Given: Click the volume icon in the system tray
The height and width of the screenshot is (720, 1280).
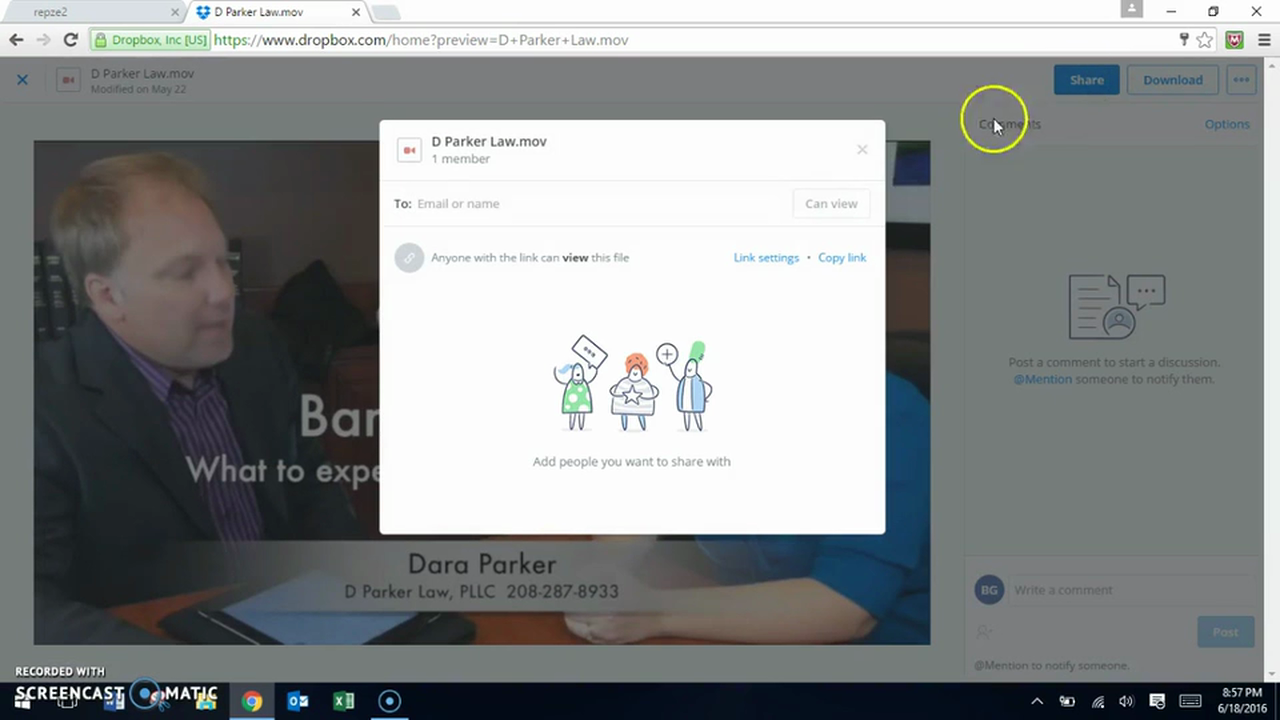Looking at the screenshot, I should click(1125, 701).
